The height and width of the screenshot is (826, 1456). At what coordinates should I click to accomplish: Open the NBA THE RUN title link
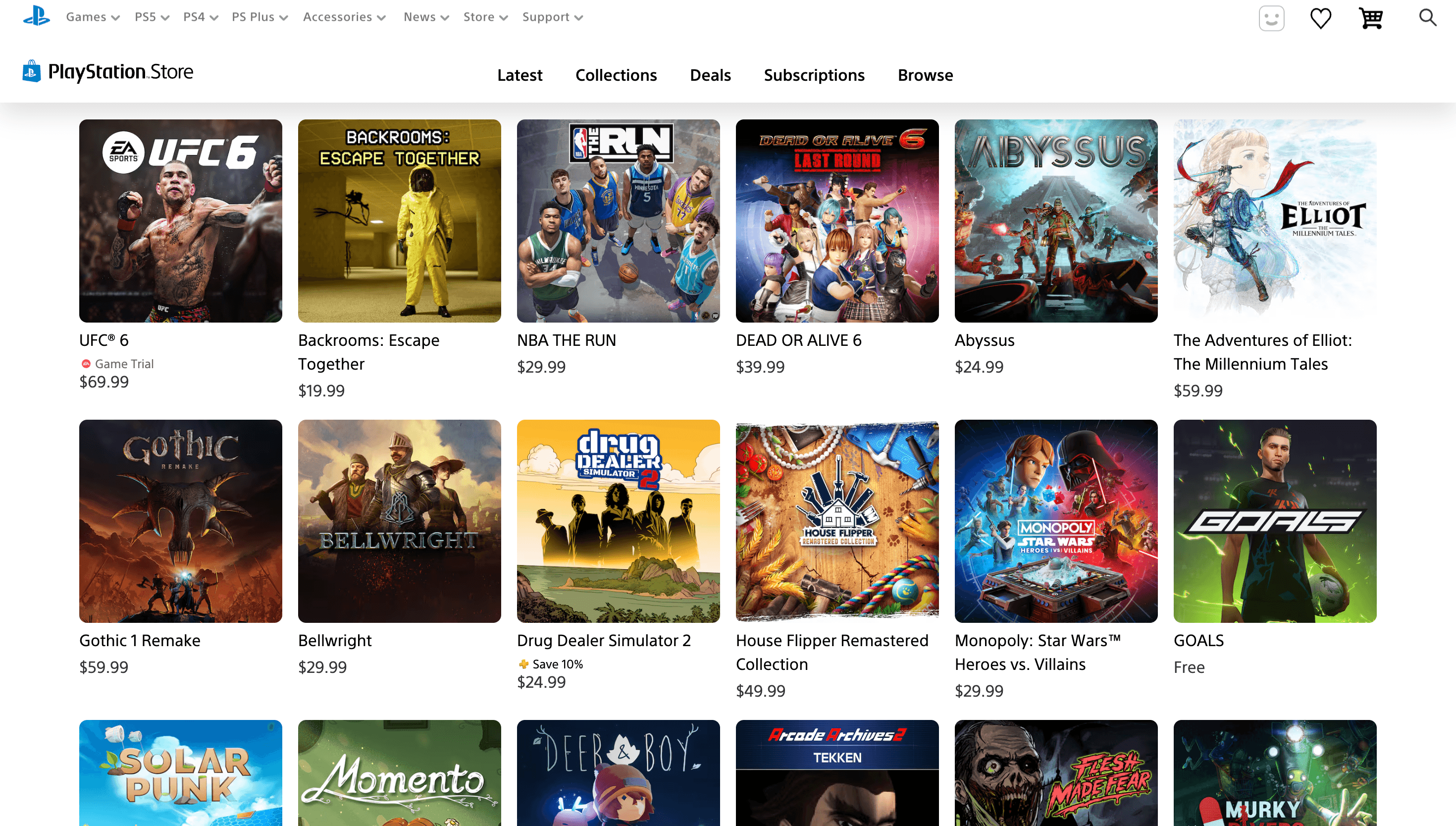pos(566,340)
